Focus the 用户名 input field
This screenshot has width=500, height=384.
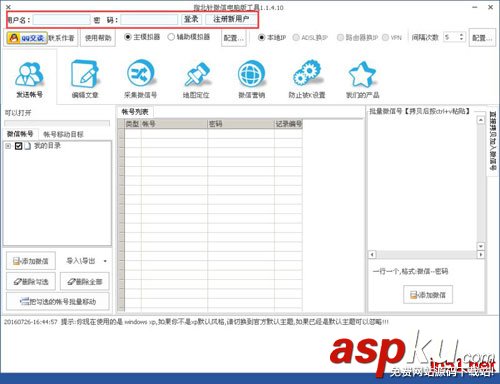click(x=62, y=20)
